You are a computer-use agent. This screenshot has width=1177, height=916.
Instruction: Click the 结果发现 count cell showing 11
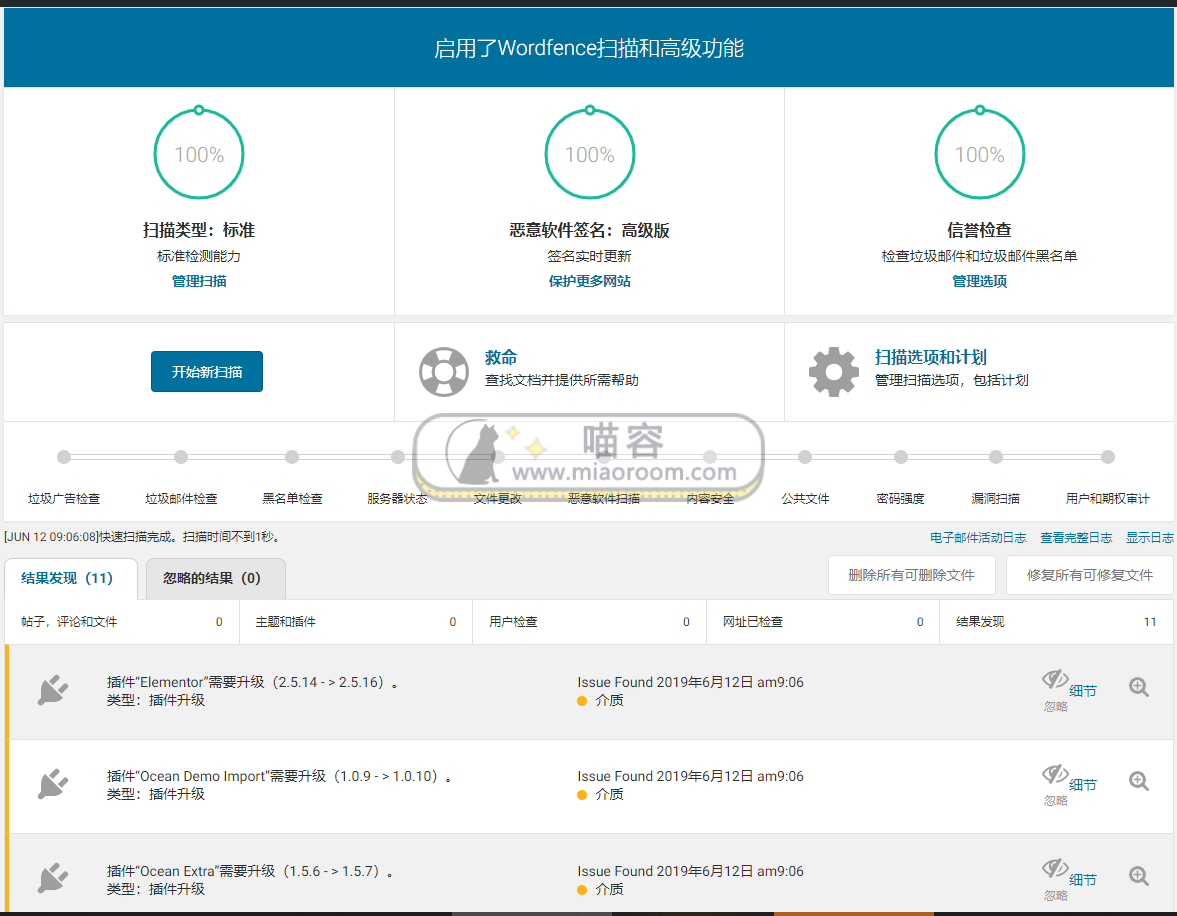(x=1056, y=622)
